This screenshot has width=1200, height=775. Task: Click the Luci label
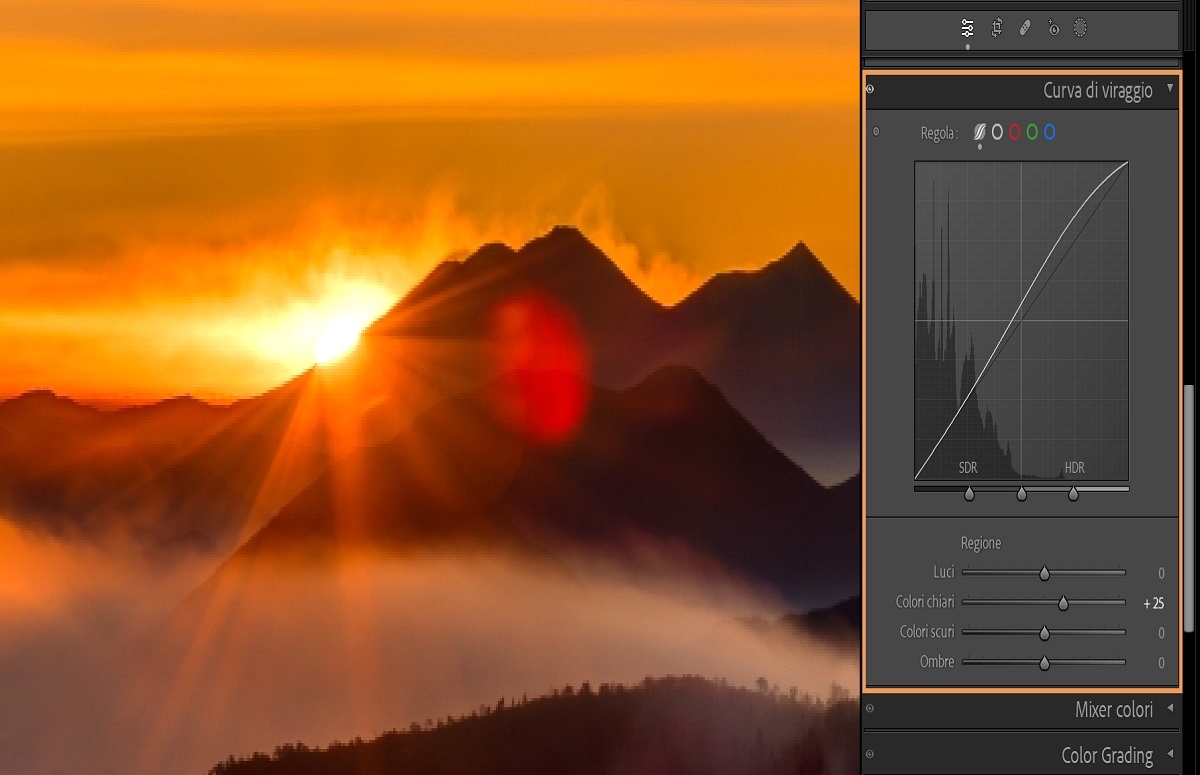(x=943, y=573)
